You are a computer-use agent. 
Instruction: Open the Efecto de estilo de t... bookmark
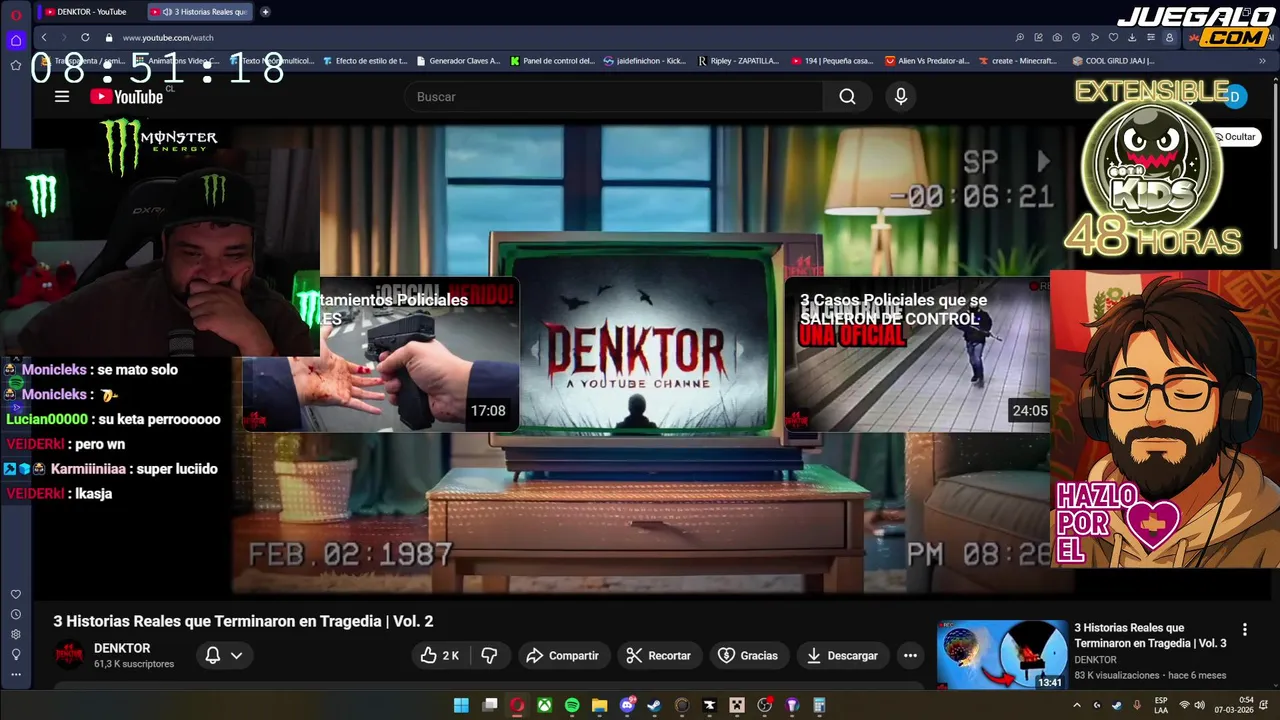365,61
